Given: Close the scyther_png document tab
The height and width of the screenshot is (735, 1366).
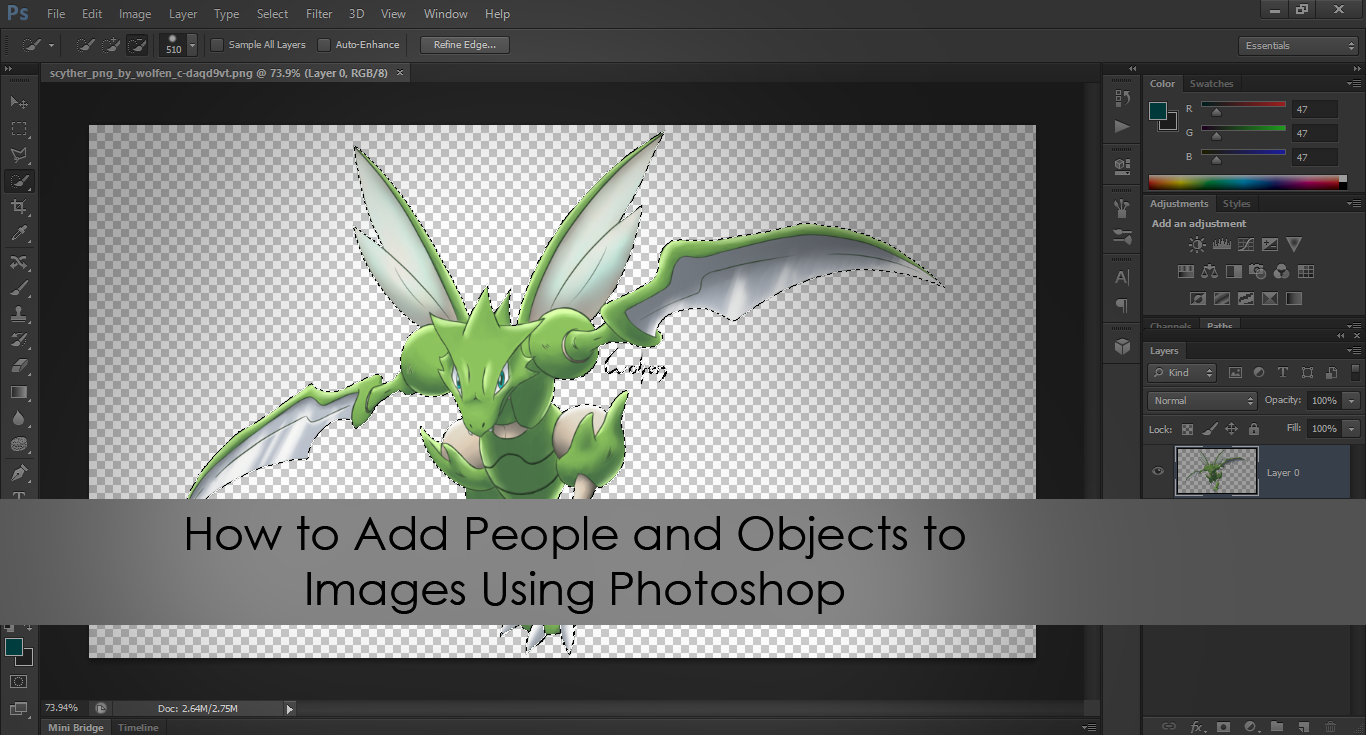Looking at the screenshot, I should (x=401, y=73).
